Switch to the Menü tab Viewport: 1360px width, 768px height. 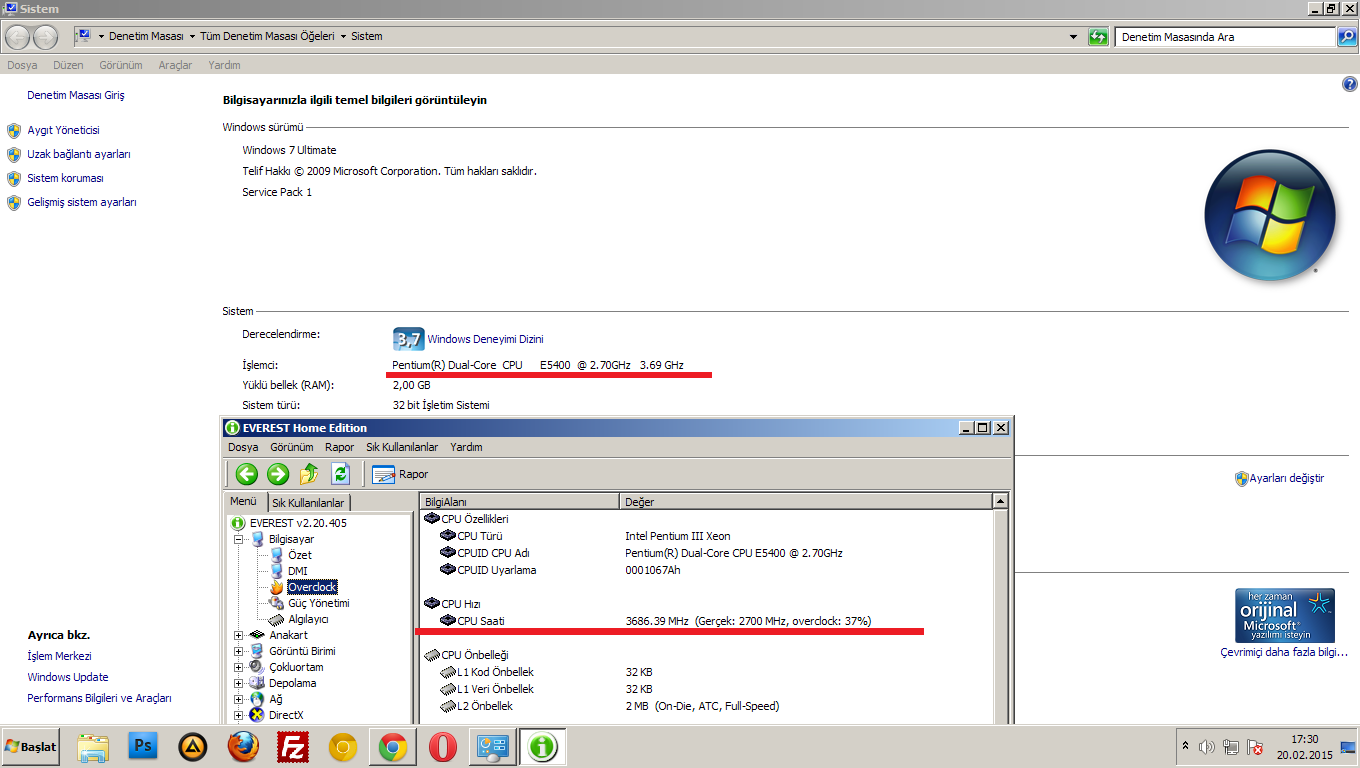[x=243, y=502]
